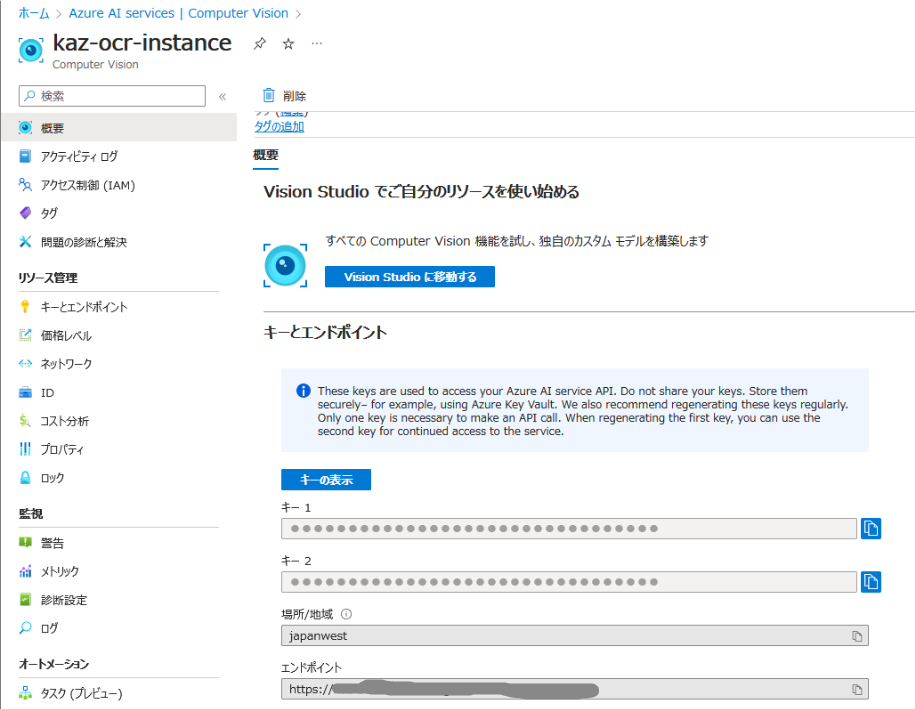This screenshot has height=709, width=915.
Task: Go to ホーム breadcrumb
Action: (34, 13)
